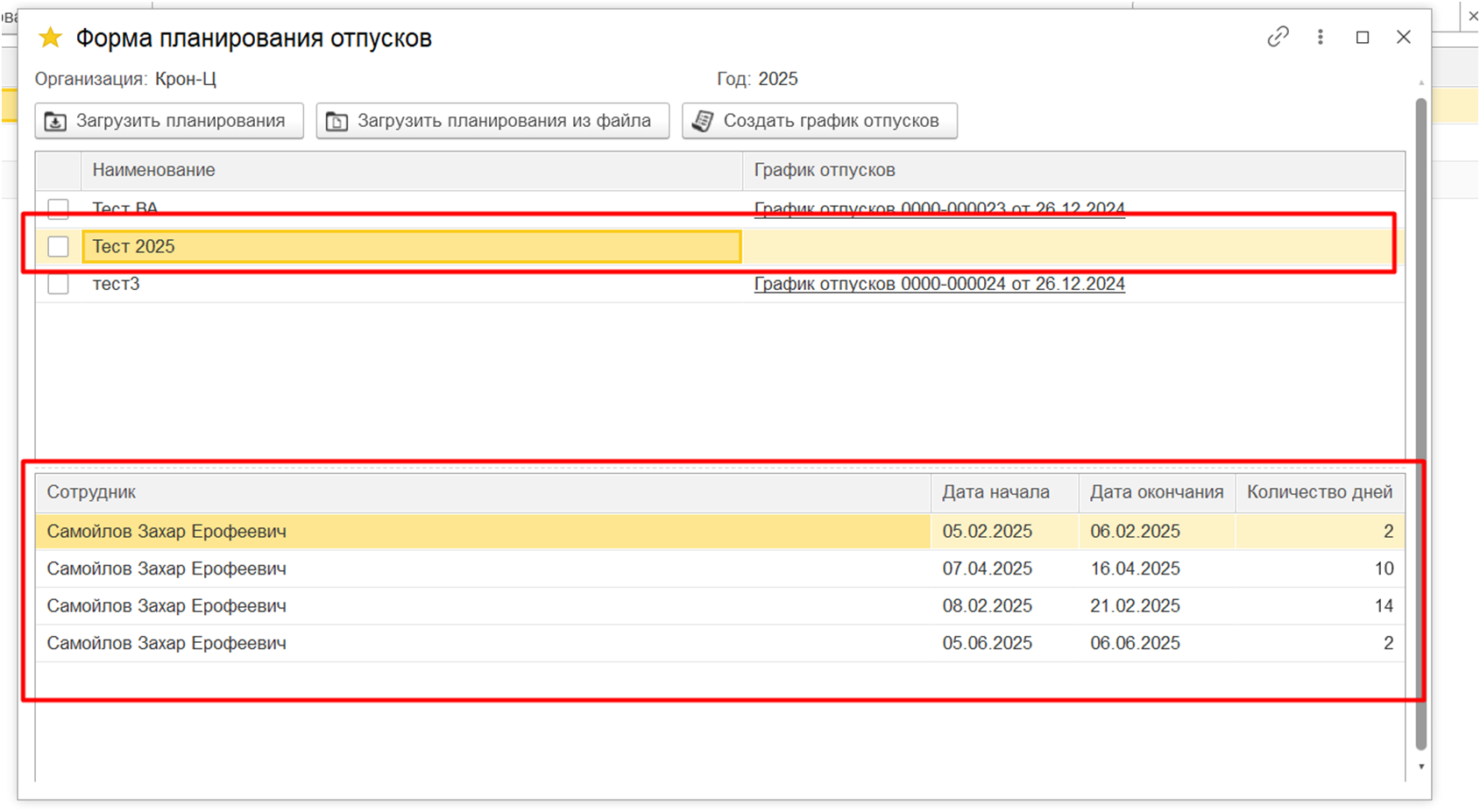Click the Дата начала column header

[1004, 492]
